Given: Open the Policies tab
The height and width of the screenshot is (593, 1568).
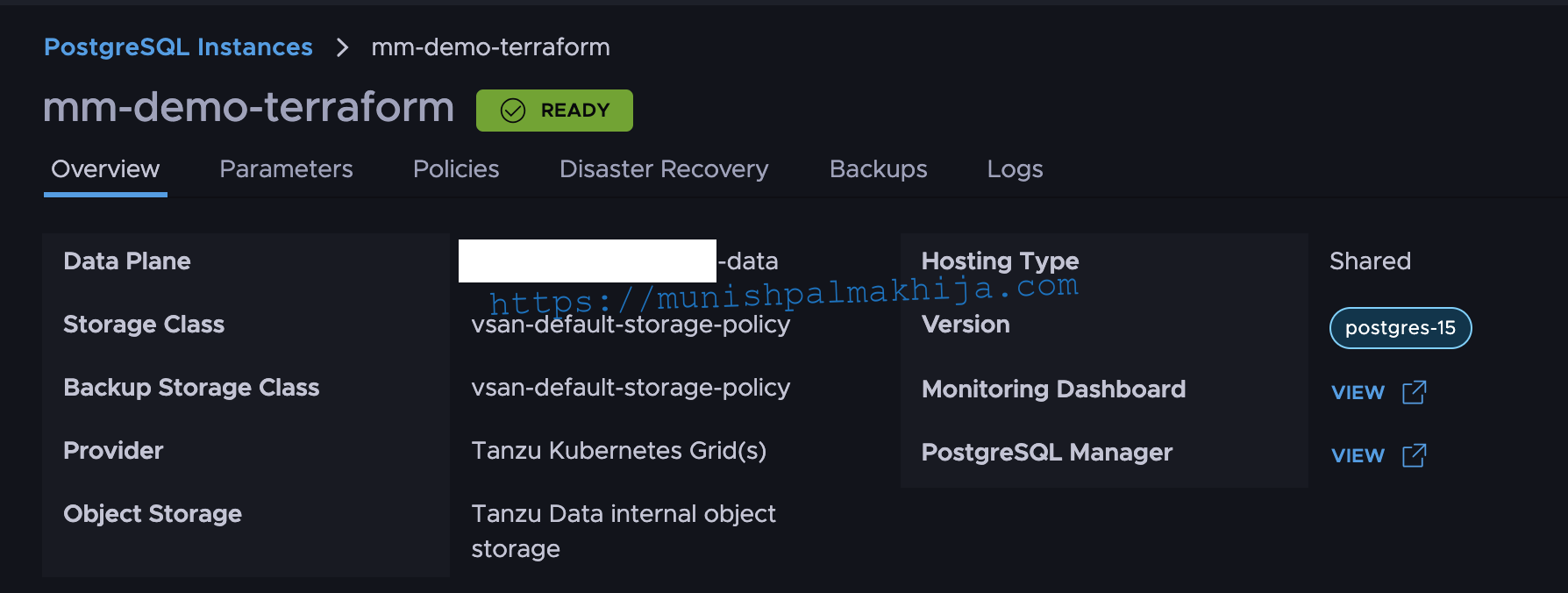Looking at the screenshot, I should [456, 169].
